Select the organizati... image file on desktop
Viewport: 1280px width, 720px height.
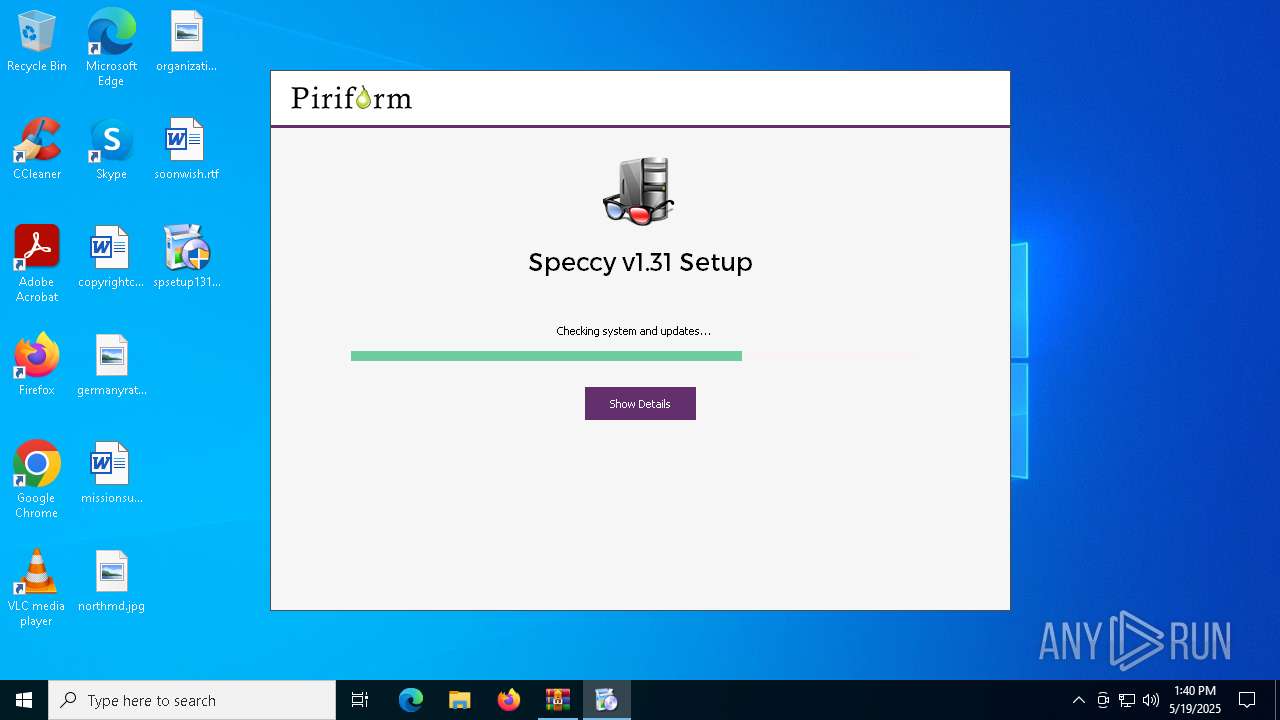(x=186, y=42)
